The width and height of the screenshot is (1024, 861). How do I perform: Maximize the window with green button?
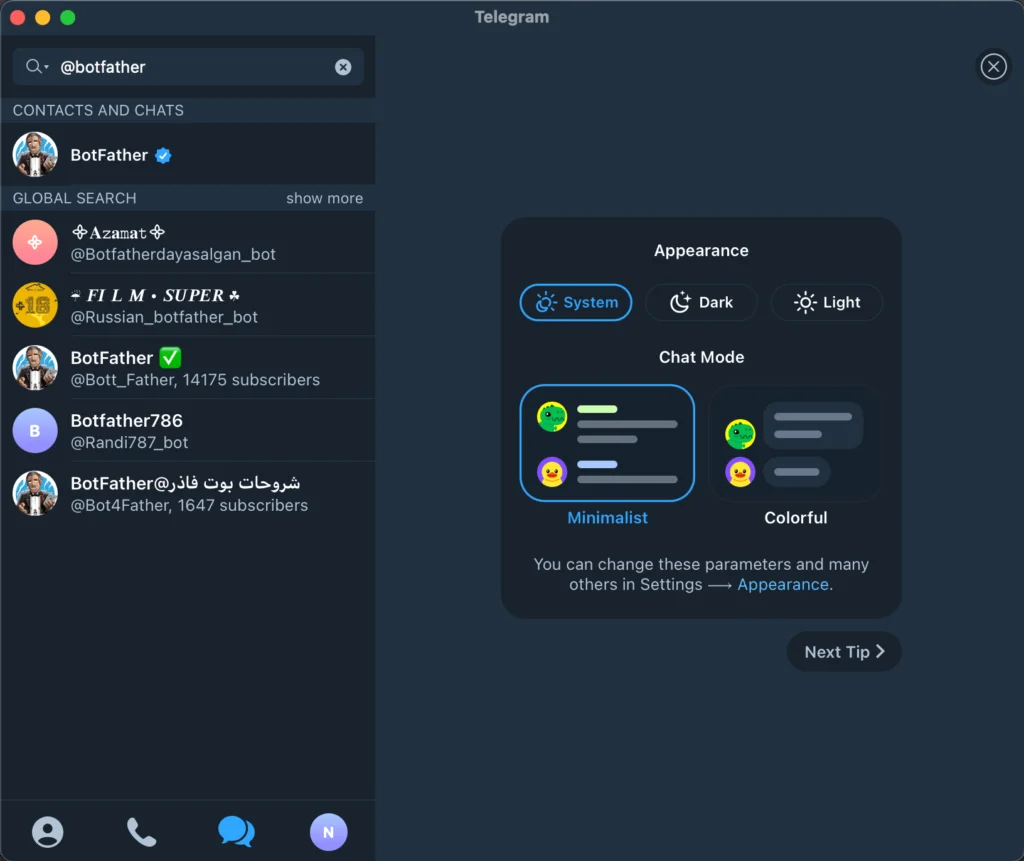click(68, 18)
